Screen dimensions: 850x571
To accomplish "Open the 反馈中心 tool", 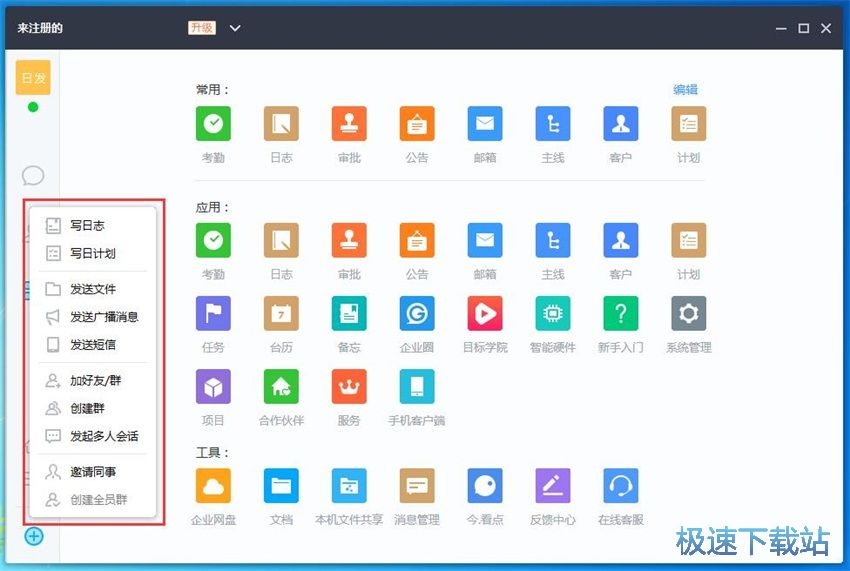I will (552, 486).
